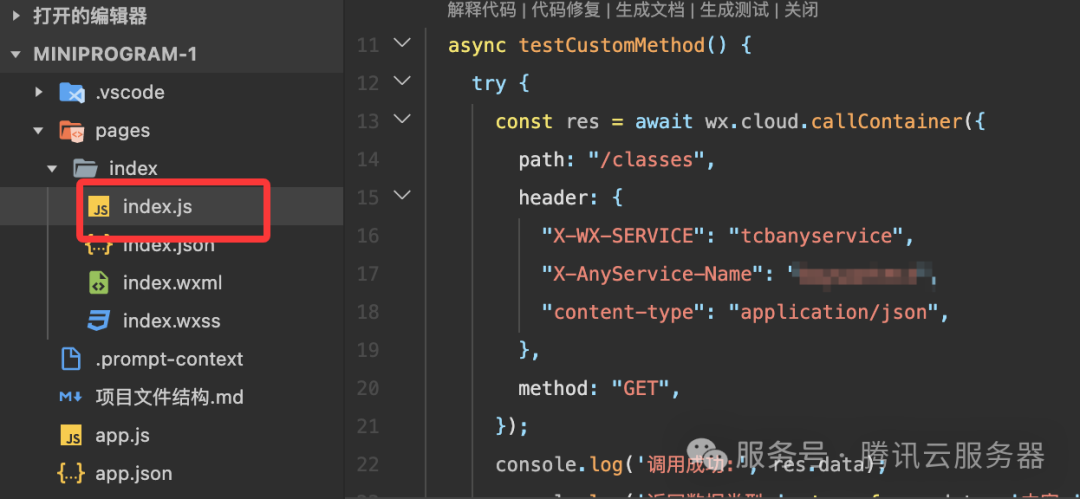
Task: Expand the .vscode folder arrow
Action: (x=39, y=92)
